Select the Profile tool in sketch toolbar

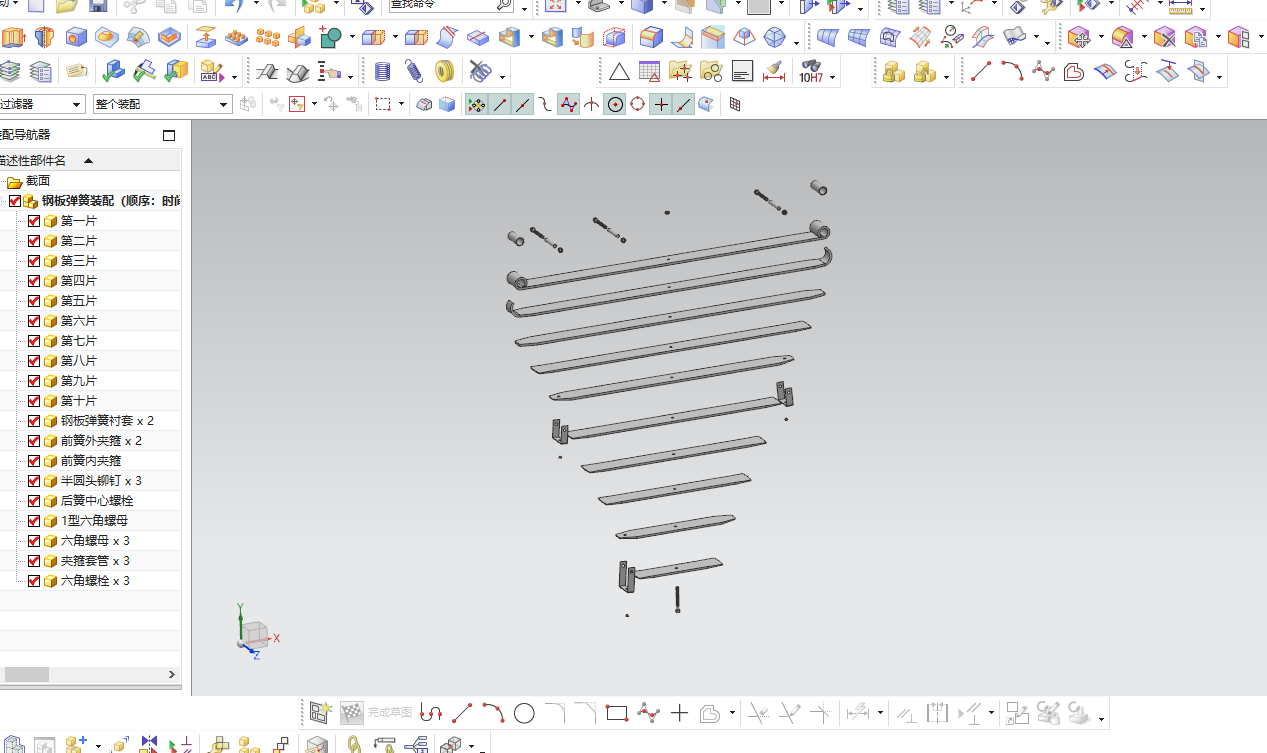pyautogui.click(x=431, y=713)
